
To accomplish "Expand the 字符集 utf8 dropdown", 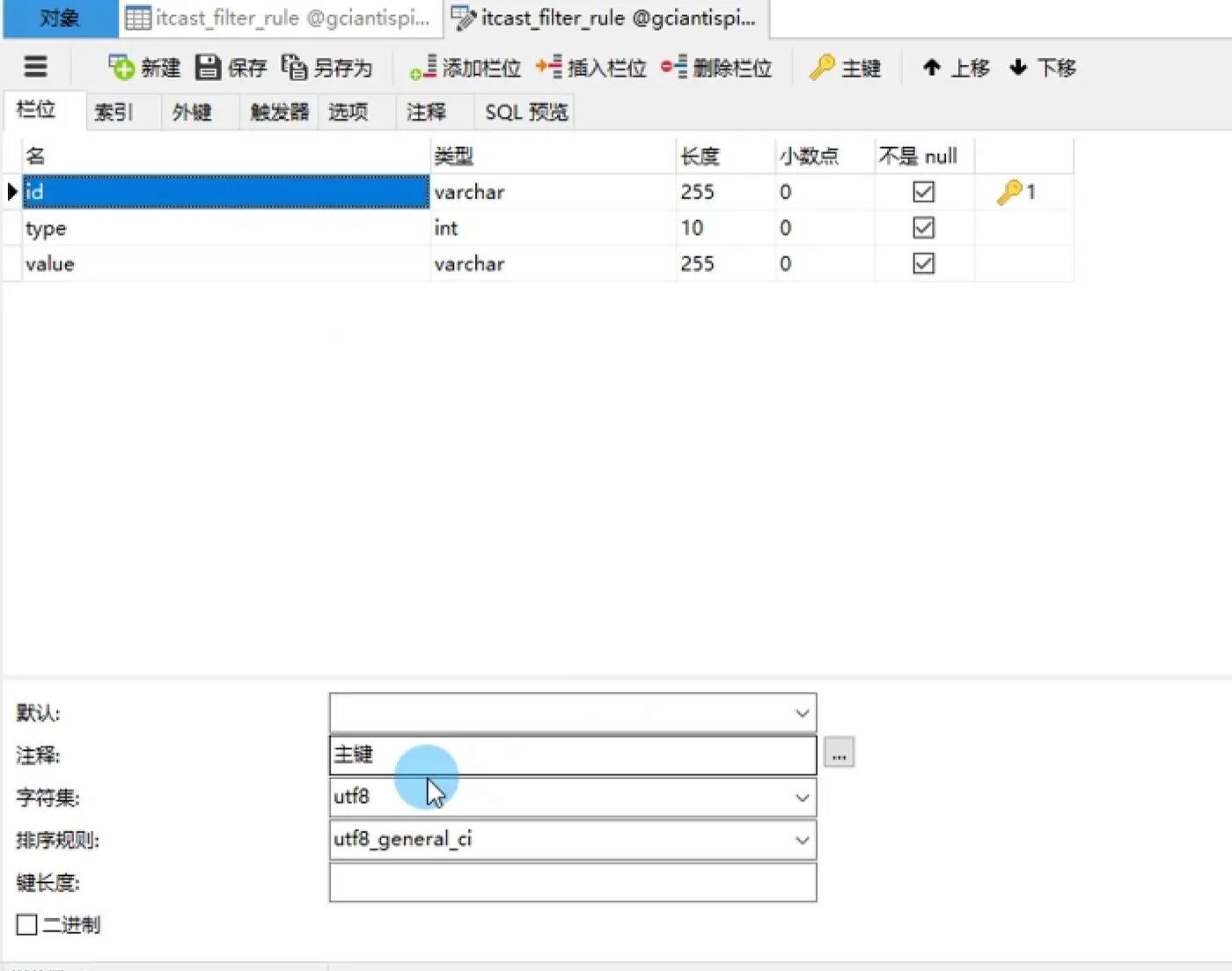I will [802, 798].
